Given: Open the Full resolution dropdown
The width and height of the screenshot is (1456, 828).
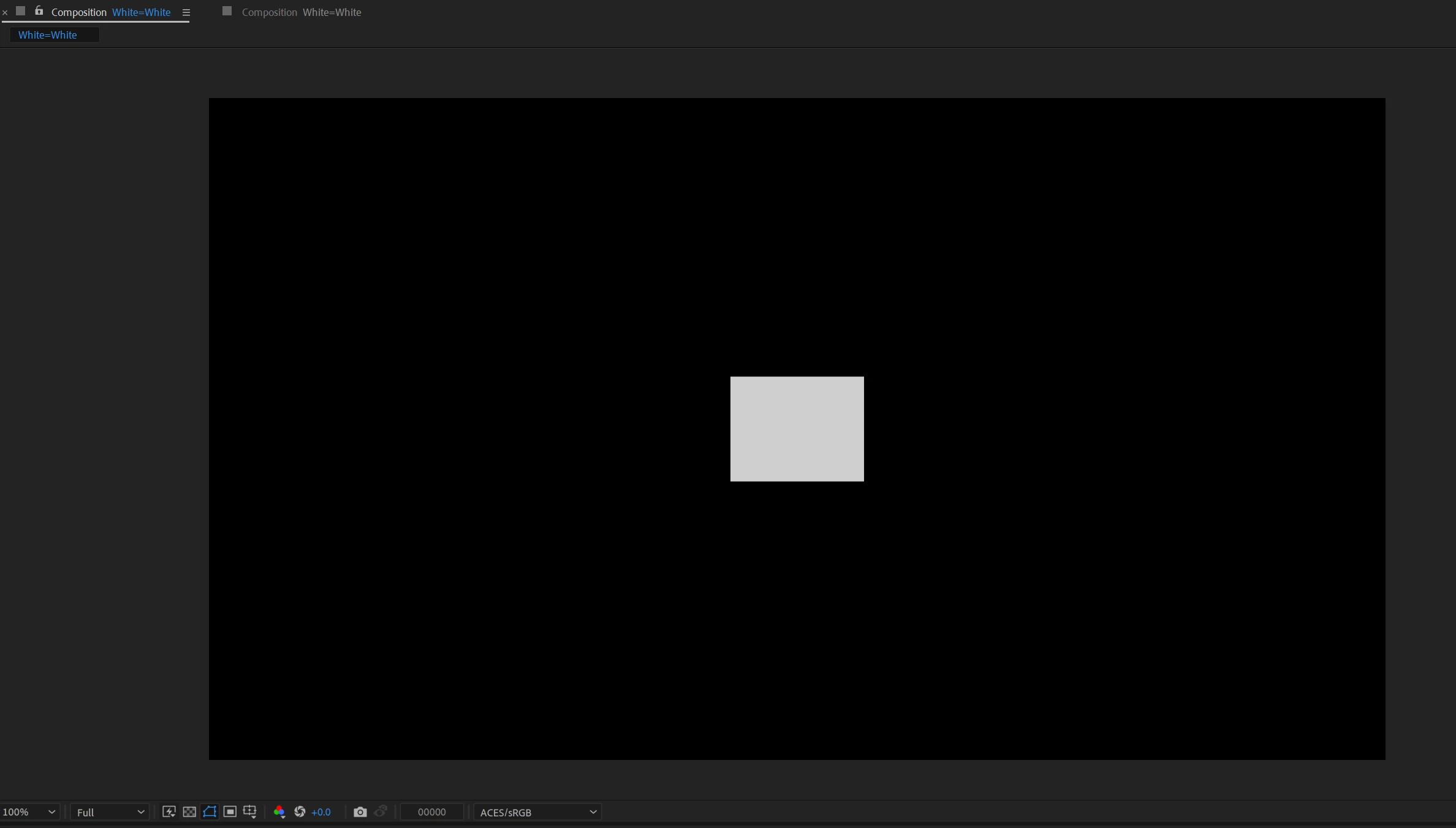Looking at the screenshot, I should [x=110, y=812].
